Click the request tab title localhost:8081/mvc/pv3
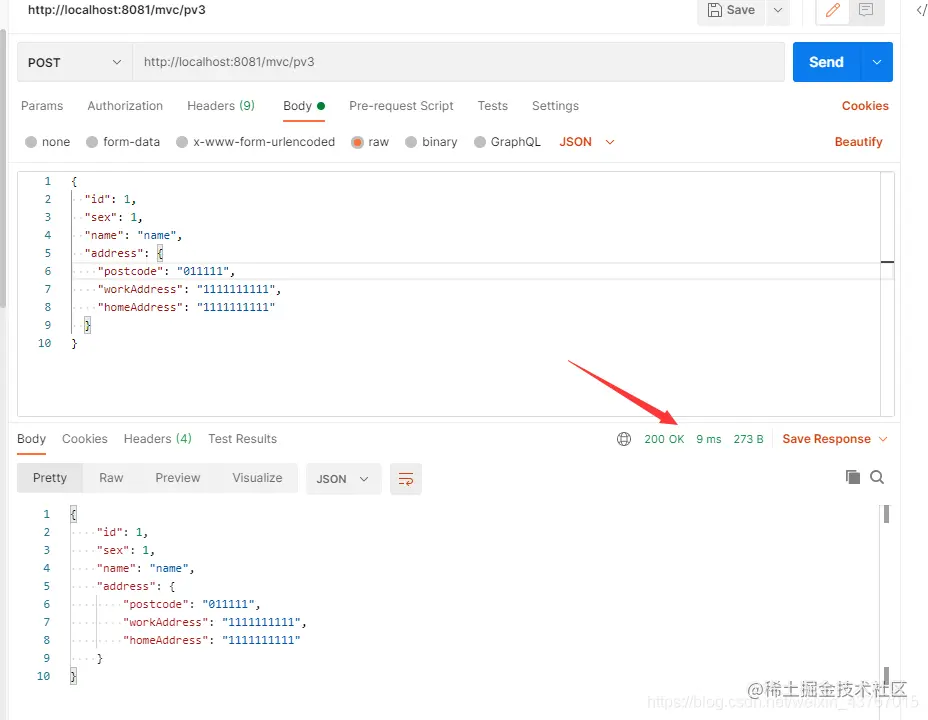The height and width of the screenshot is (720, 928). [117, 10]
